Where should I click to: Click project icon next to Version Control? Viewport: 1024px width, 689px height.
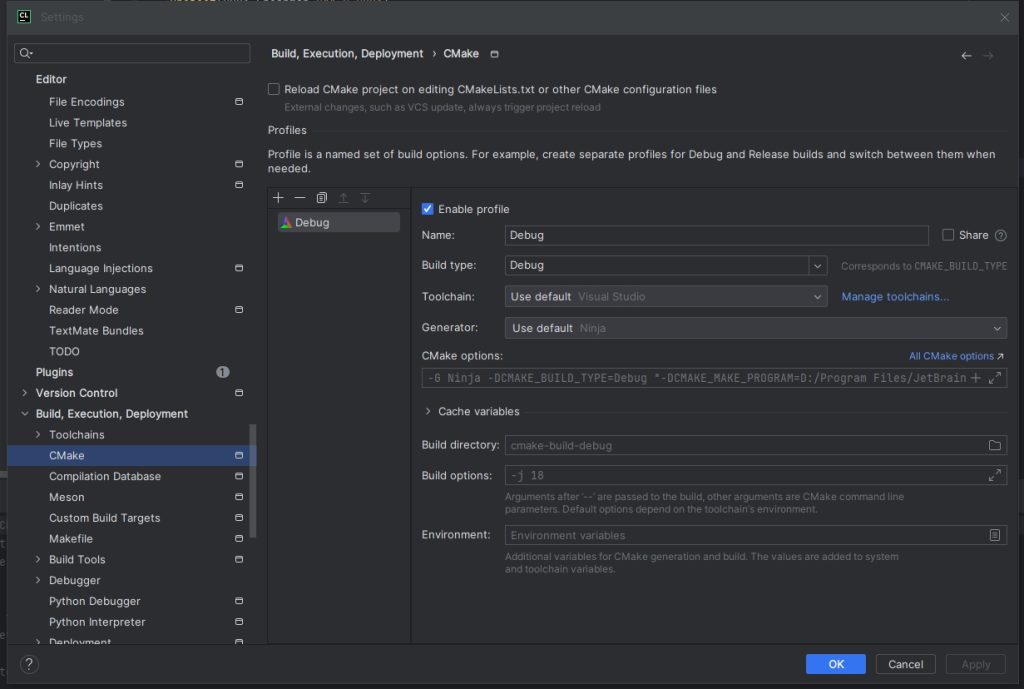click(239, 393)
